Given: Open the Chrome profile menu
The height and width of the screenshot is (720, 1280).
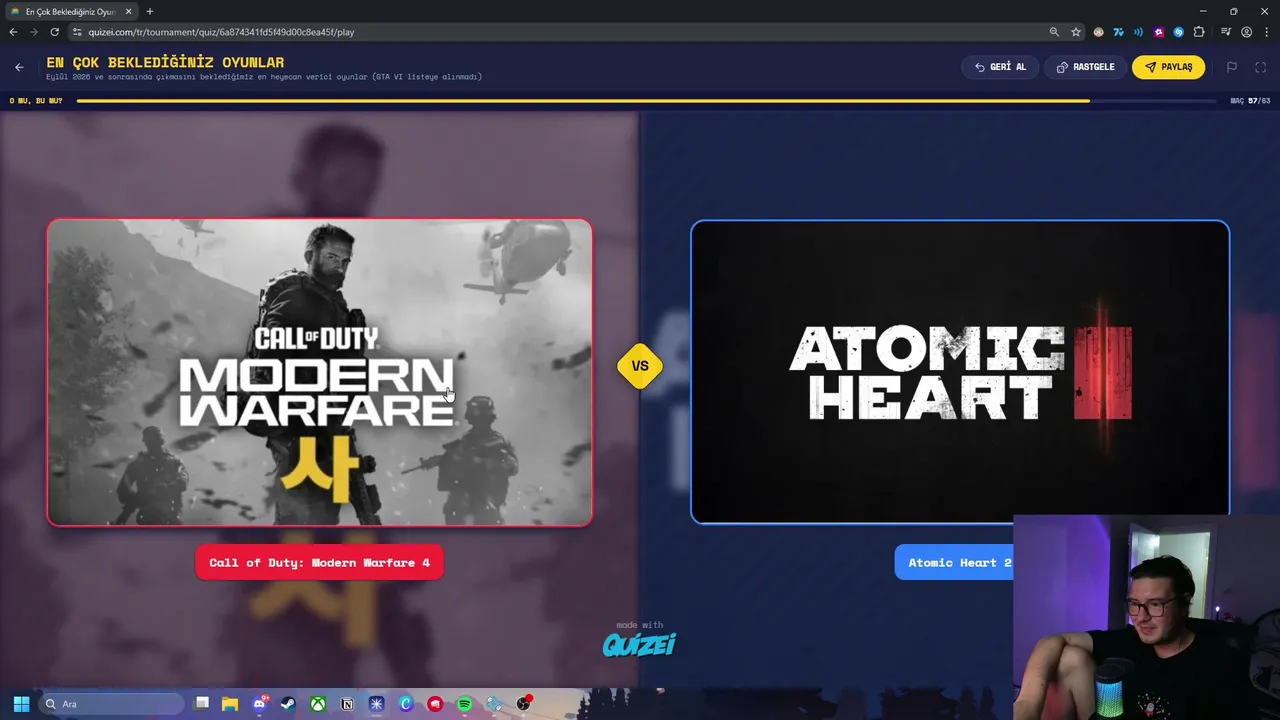Looking at the screenshot, I should click(1246, 32).
